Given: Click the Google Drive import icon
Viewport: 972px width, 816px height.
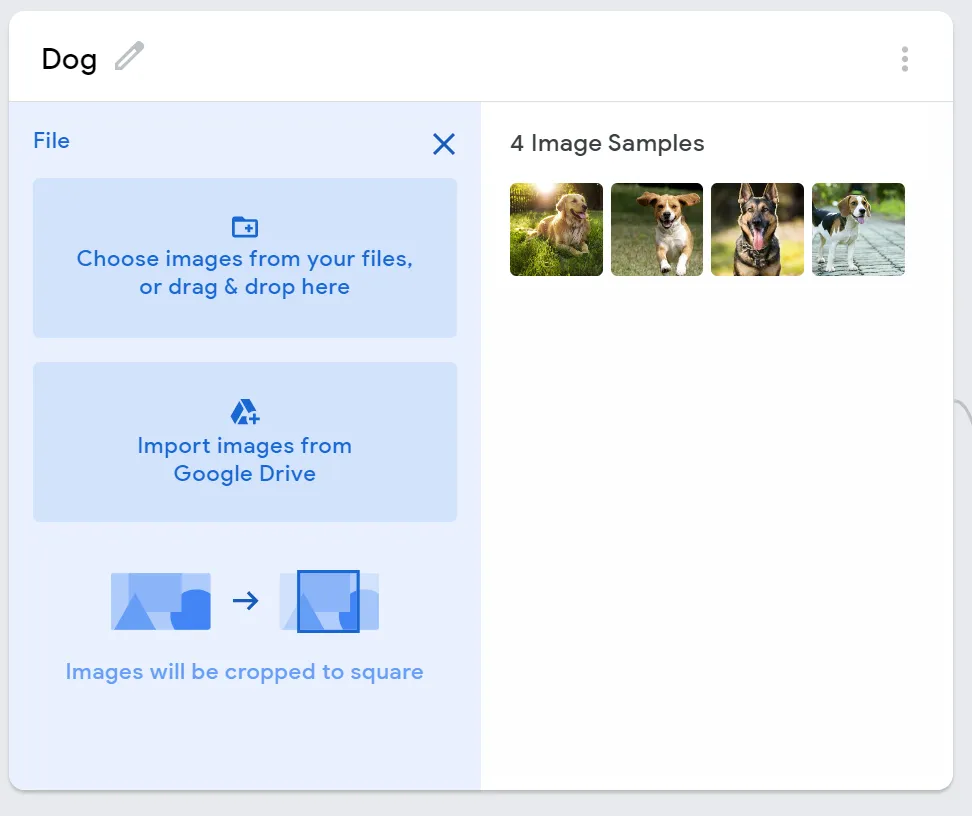Looking at the screenshot, I should pyautogui.click(x=245, y=412).
